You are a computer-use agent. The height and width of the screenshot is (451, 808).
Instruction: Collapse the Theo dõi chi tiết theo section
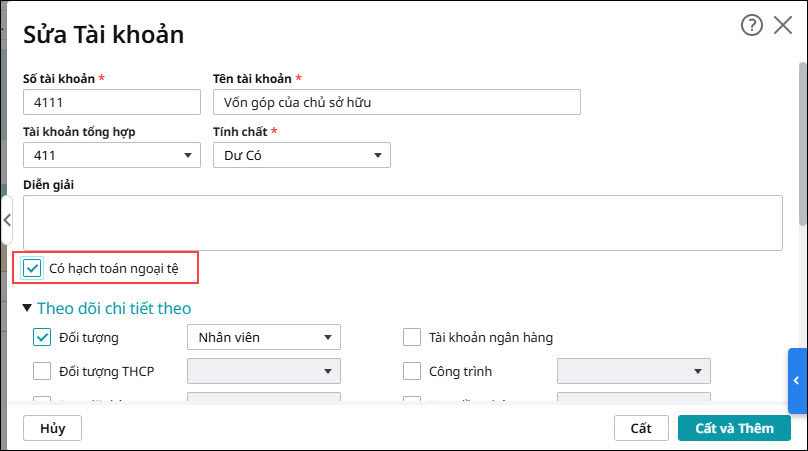[27, 308]
